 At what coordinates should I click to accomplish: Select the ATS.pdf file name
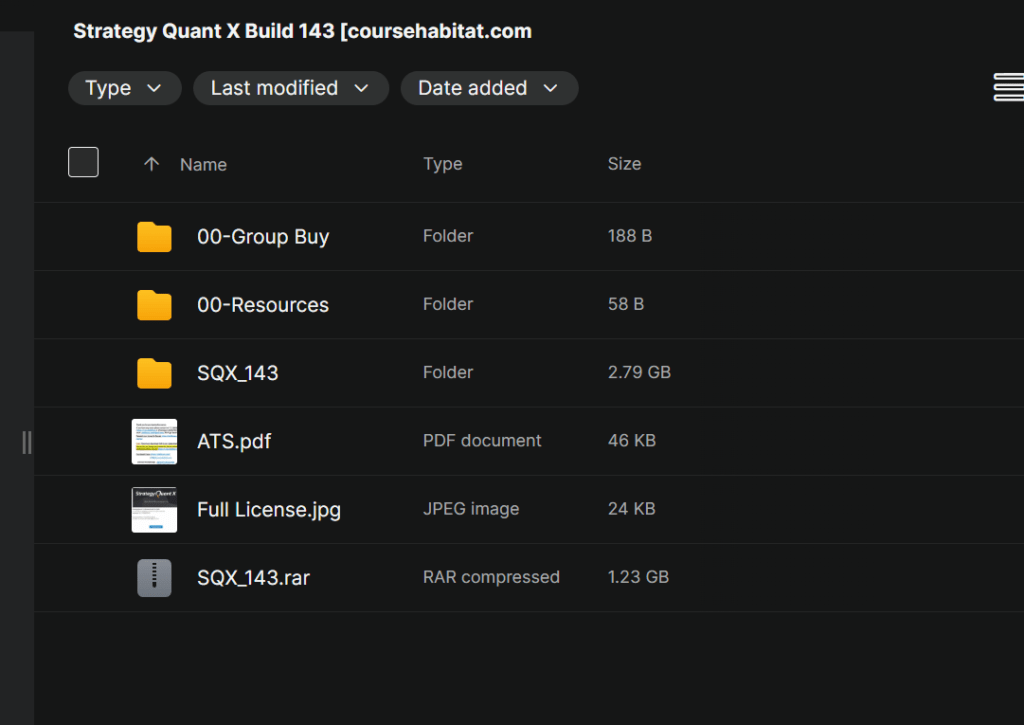click(x=234, y=442)
